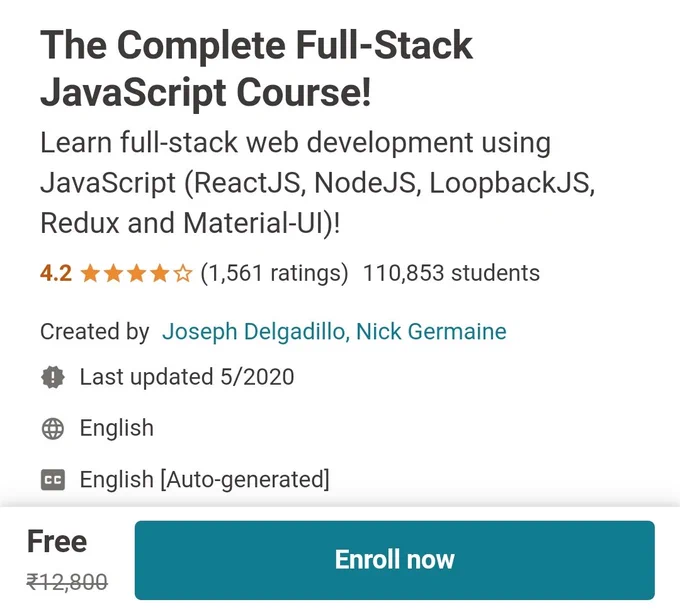This screenshot has height=612, width=680.
Task: Click the CC closed captions icon
Action: [x=53, y=480]
